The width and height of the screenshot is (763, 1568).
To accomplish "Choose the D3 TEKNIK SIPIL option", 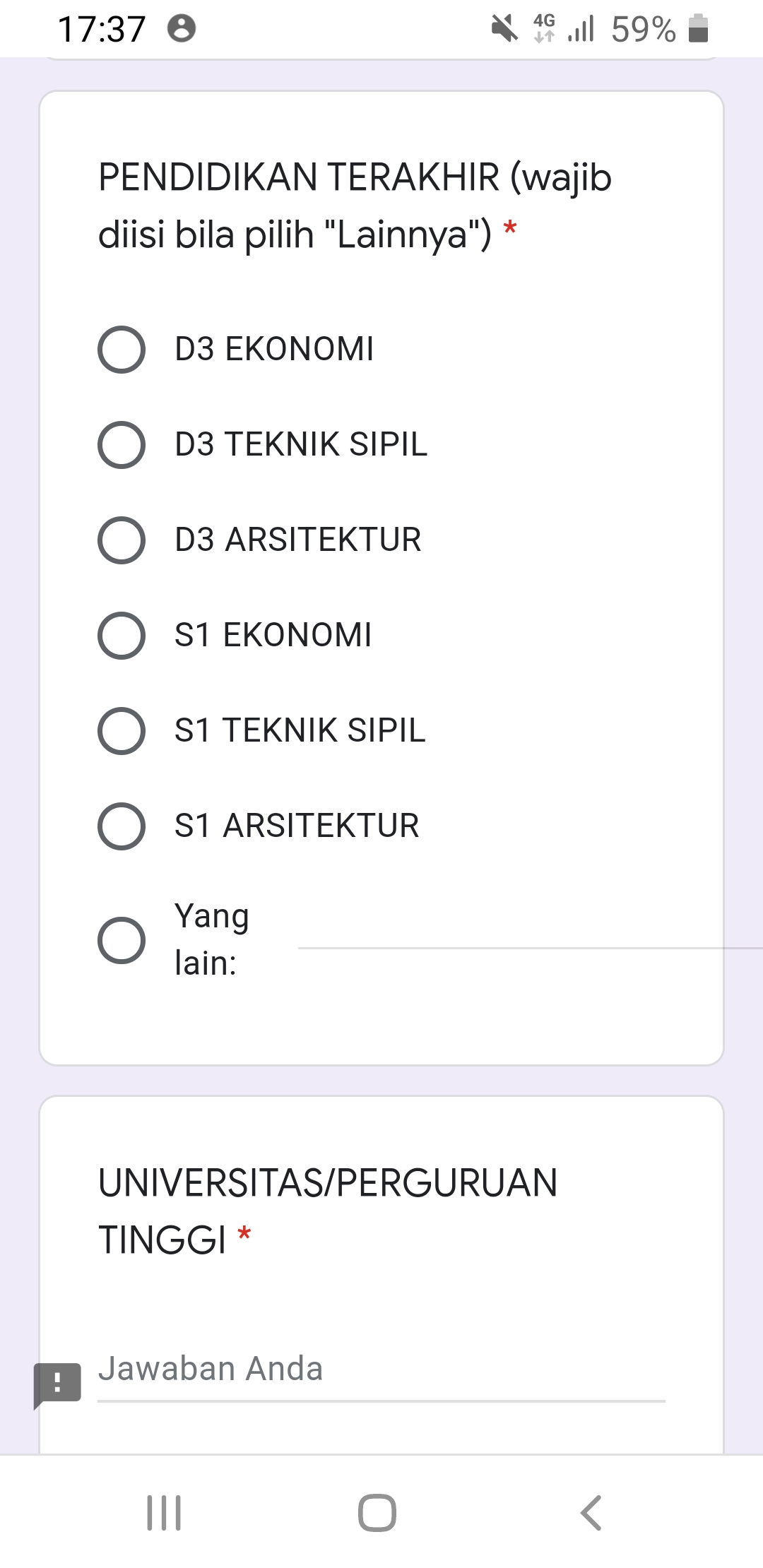I will tap(122, 444).
